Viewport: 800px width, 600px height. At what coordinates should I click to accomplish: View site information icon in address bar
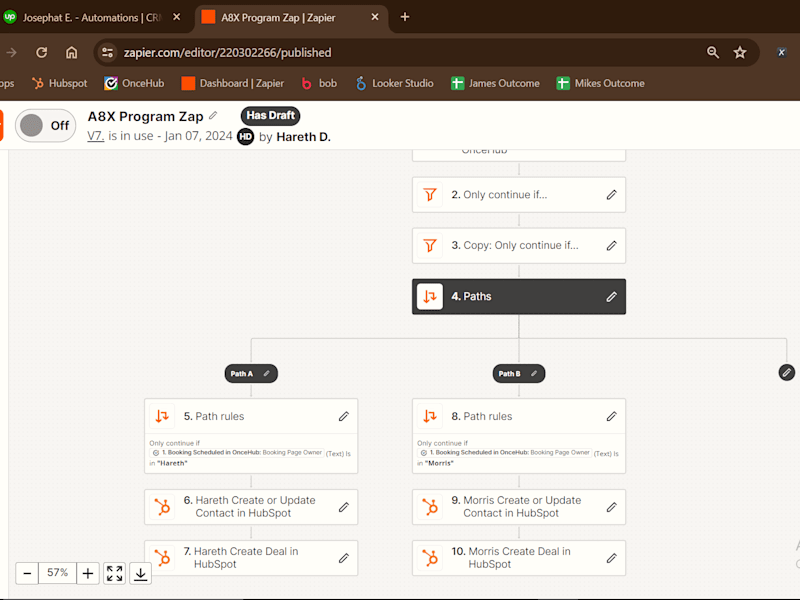tap(107, 53)
